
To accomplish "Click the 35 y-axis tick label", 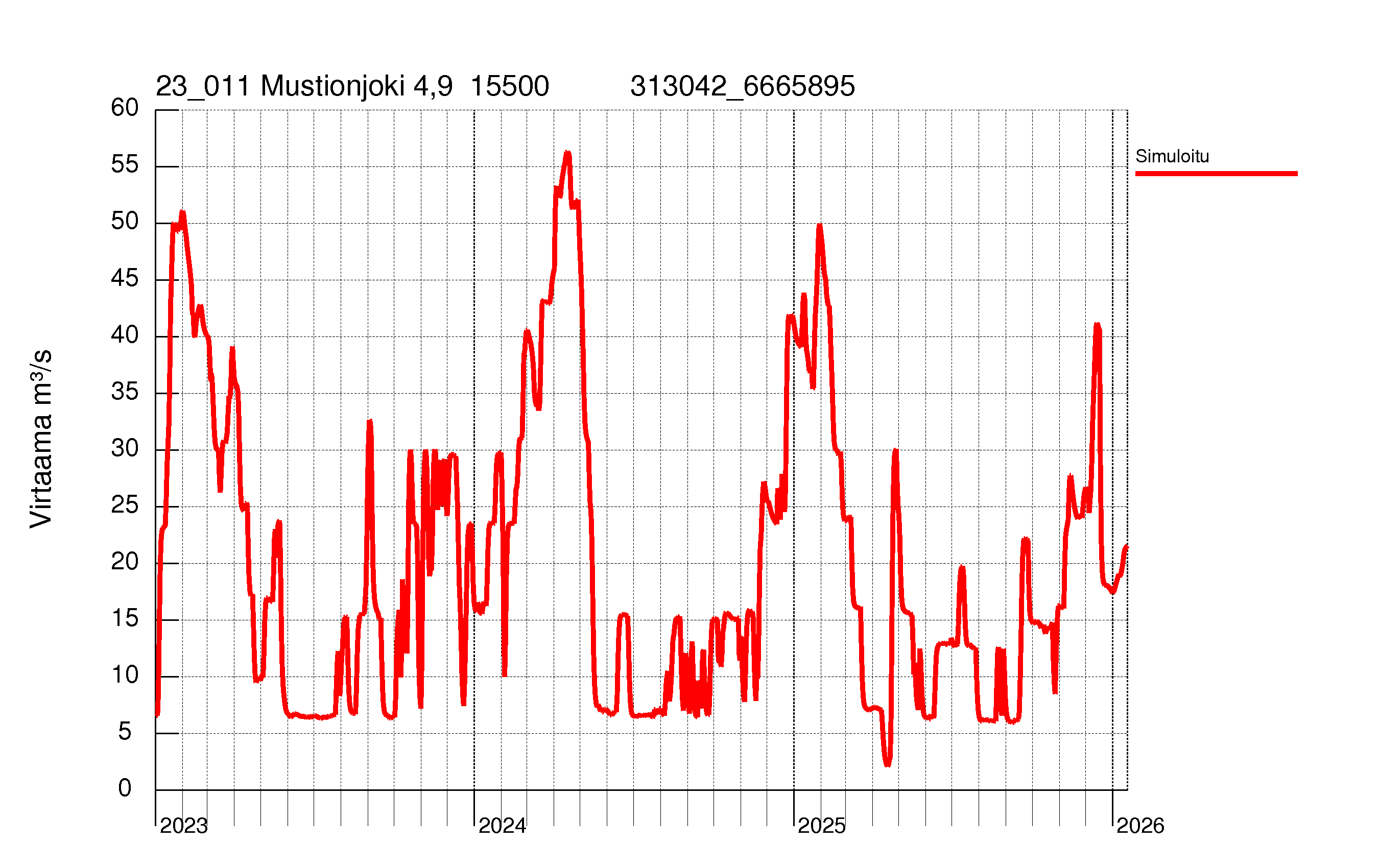I will click(124, 392).
